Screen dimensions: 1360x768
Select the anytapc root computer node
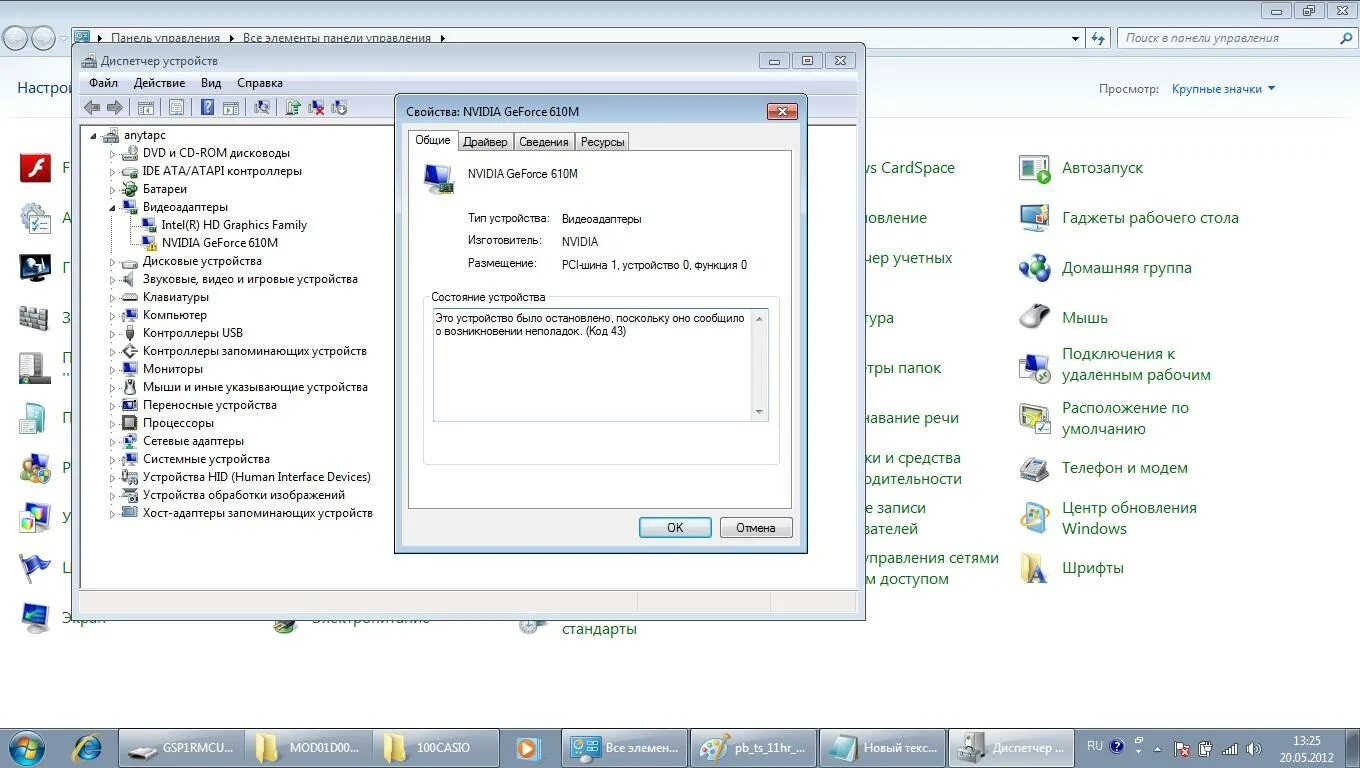coord(134,135)
